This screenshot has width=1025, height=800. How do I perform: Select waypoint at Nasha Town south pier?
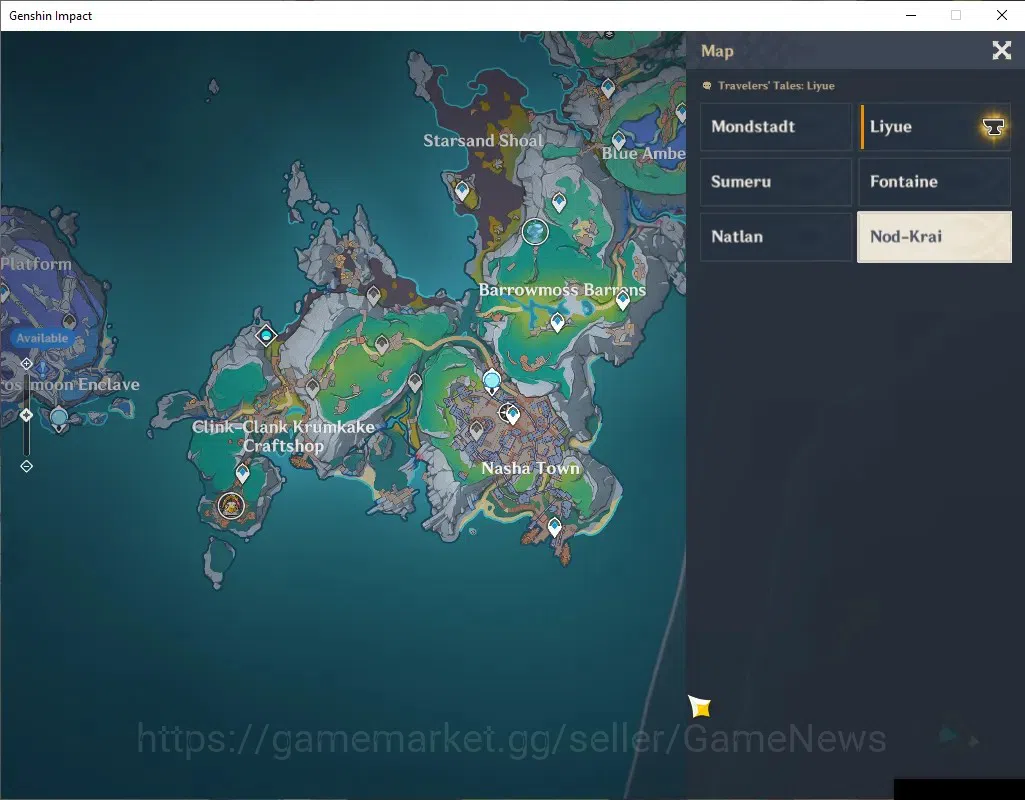(554, 527)
